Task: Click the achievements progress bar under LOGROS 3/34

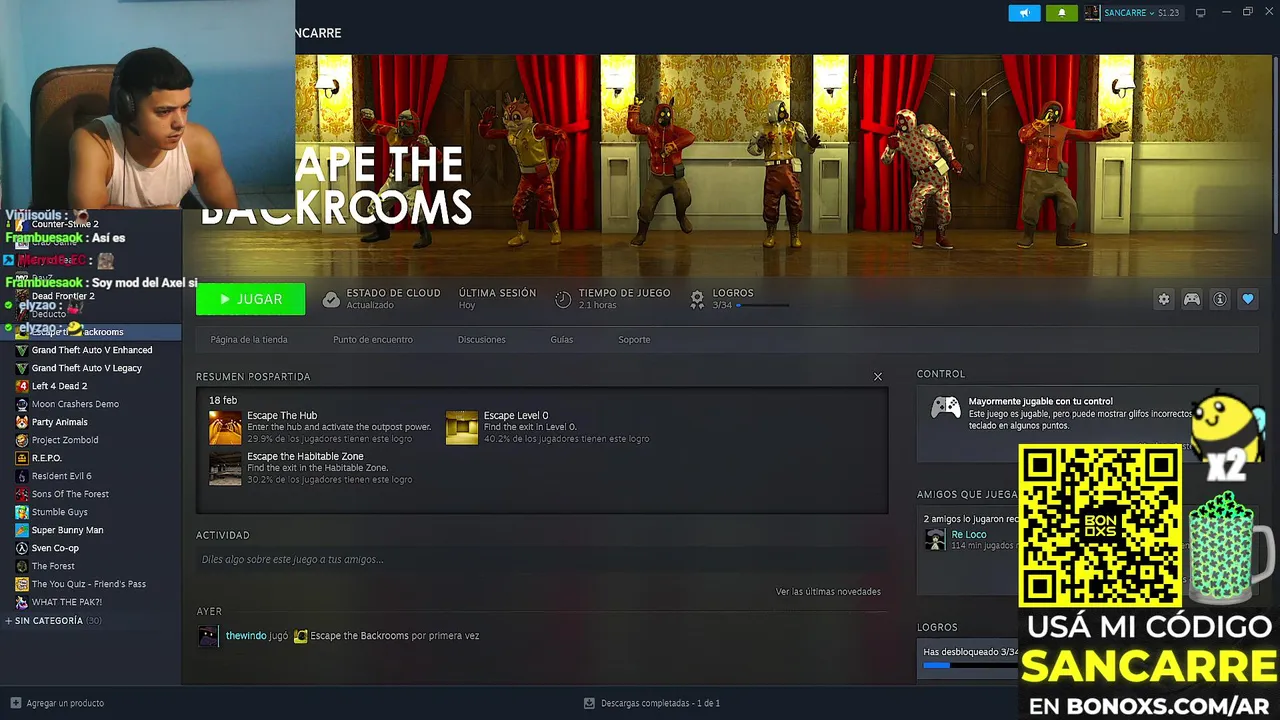Action: tap(762, 305)
